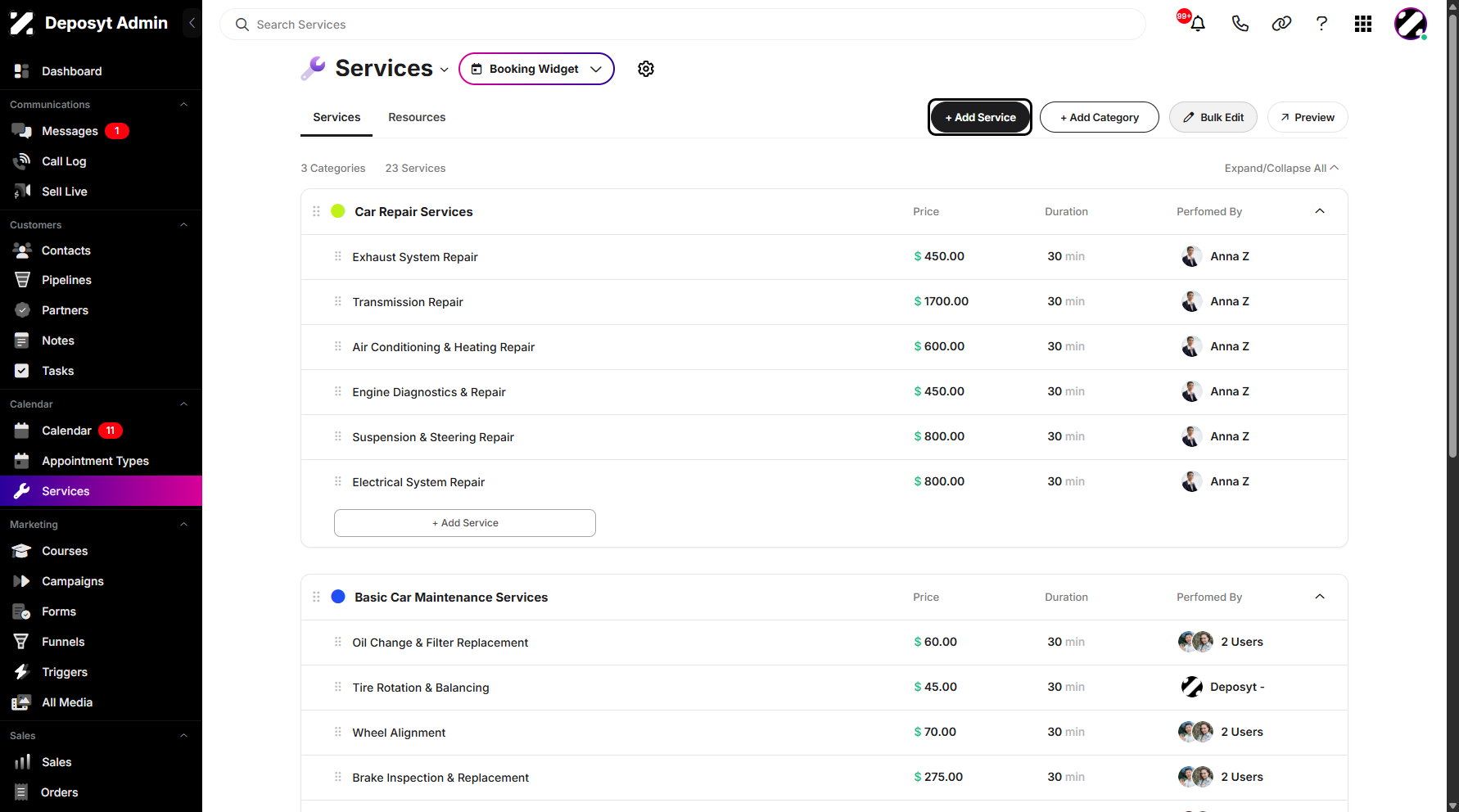Click the + Add Category button
The image size is (1459, 812).
(x=1099, y=117)
